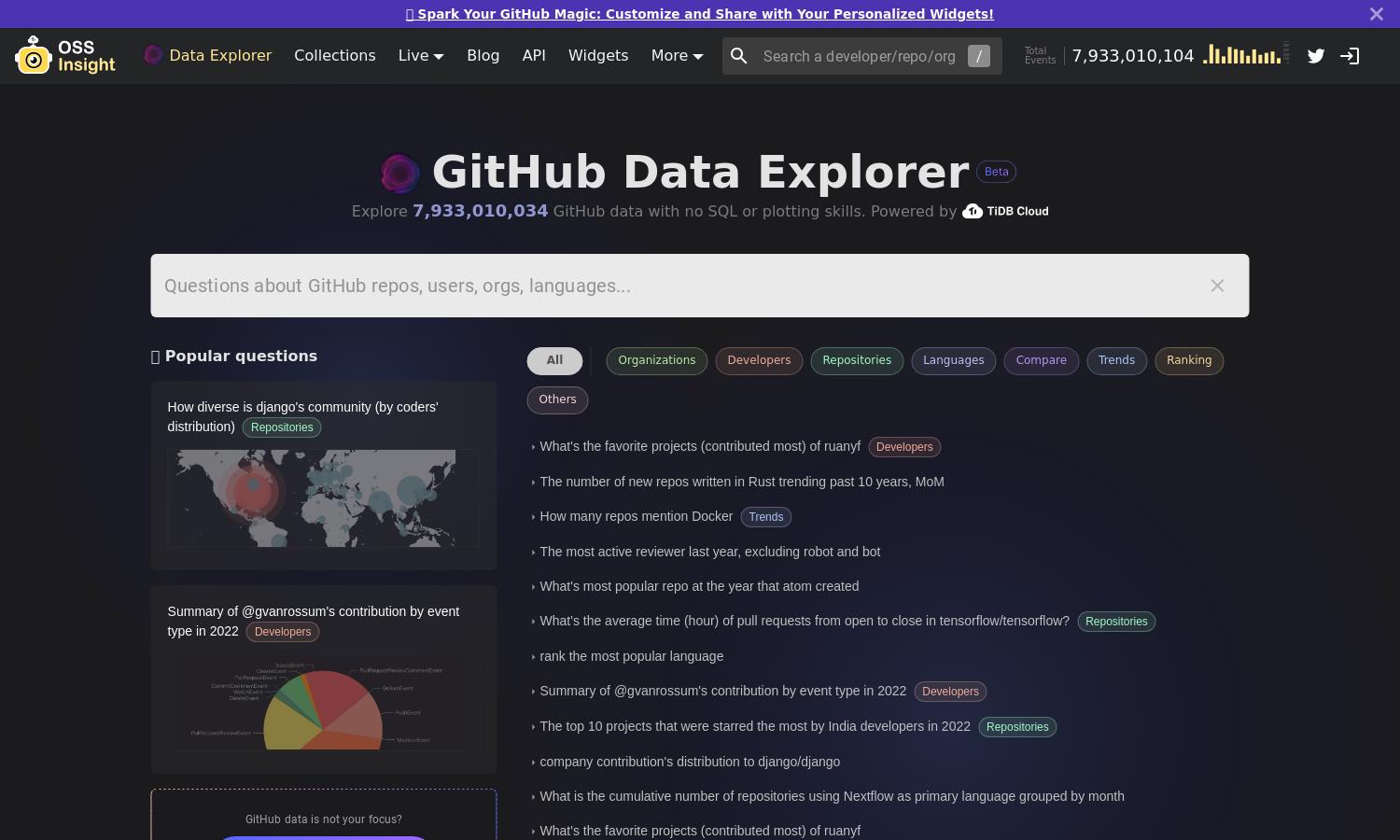Open the gvanrossum summary card title
Screen dimensions: 1400x840
click(313, 621)
